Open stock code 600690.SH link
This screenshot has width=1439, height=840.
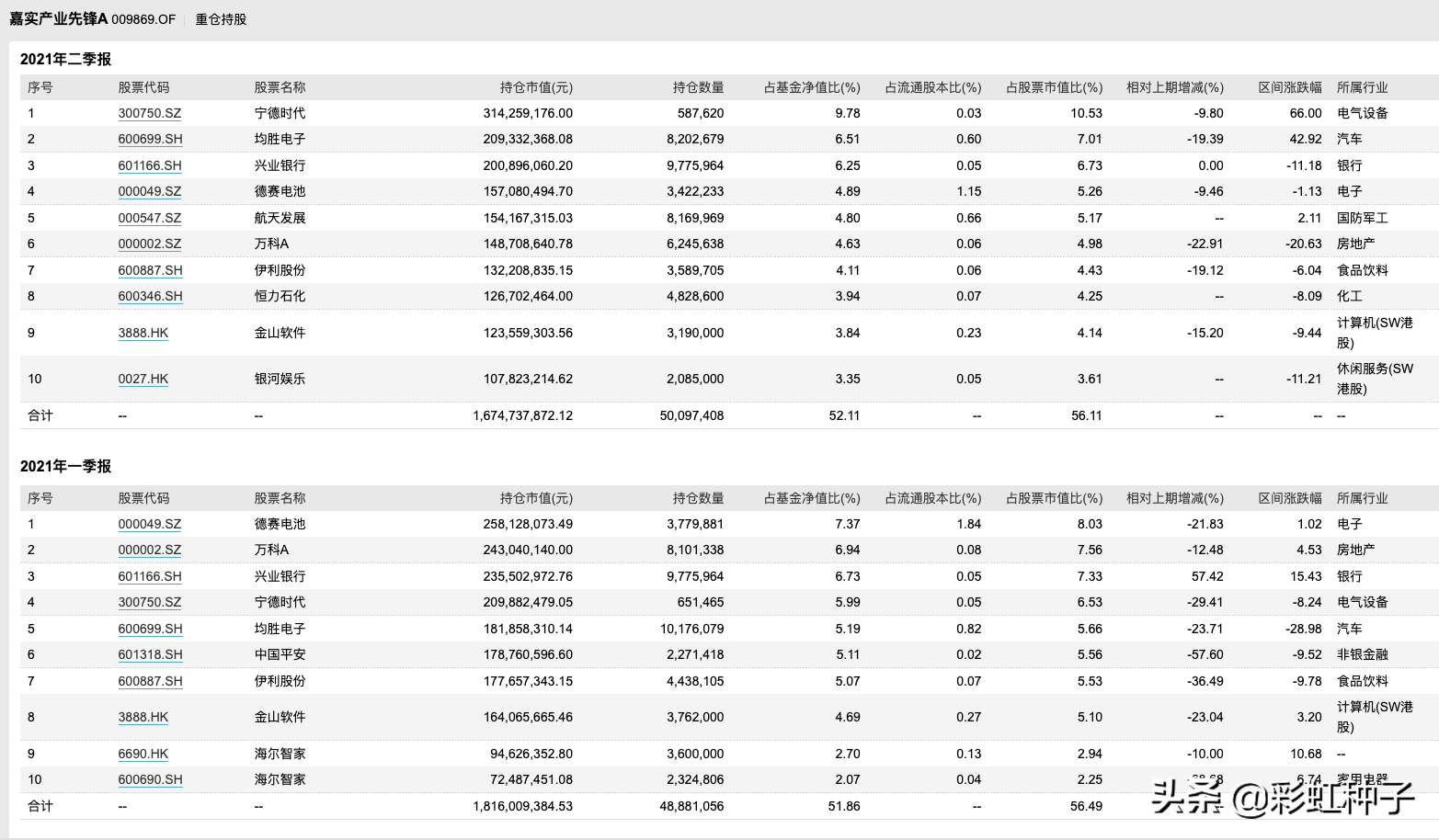click(150, 779)
